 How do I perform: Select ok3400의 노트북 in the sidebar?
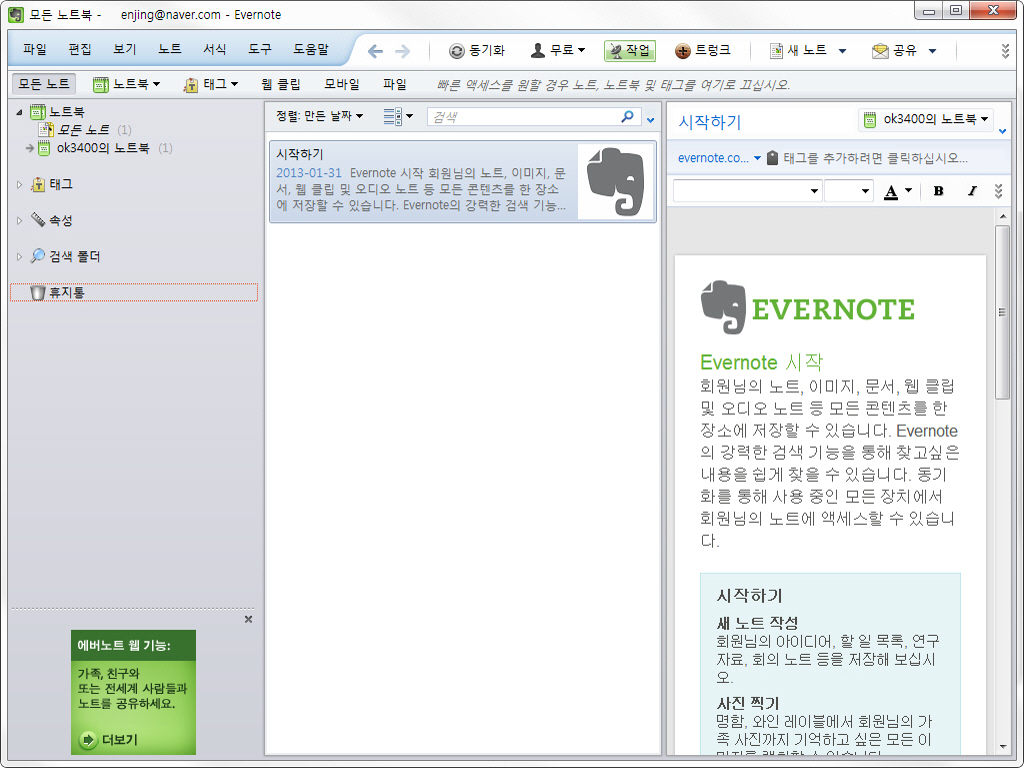click(103, 148)
